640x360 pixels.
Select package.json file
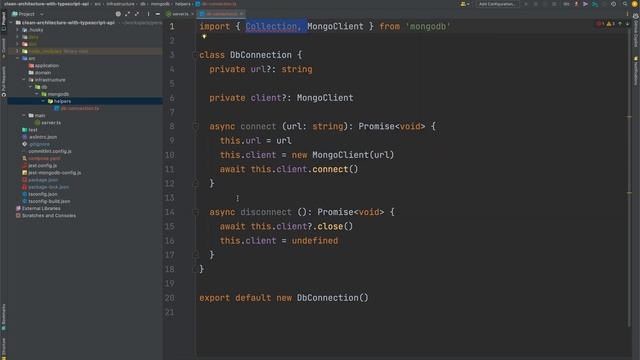[x=43, y=180]
